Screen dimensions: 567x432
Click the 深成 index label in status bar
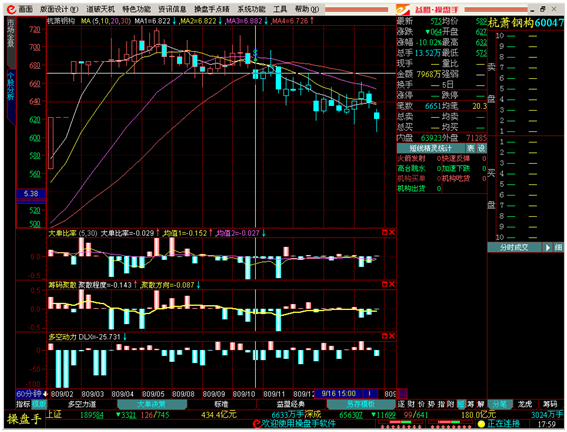pos(314,414)
